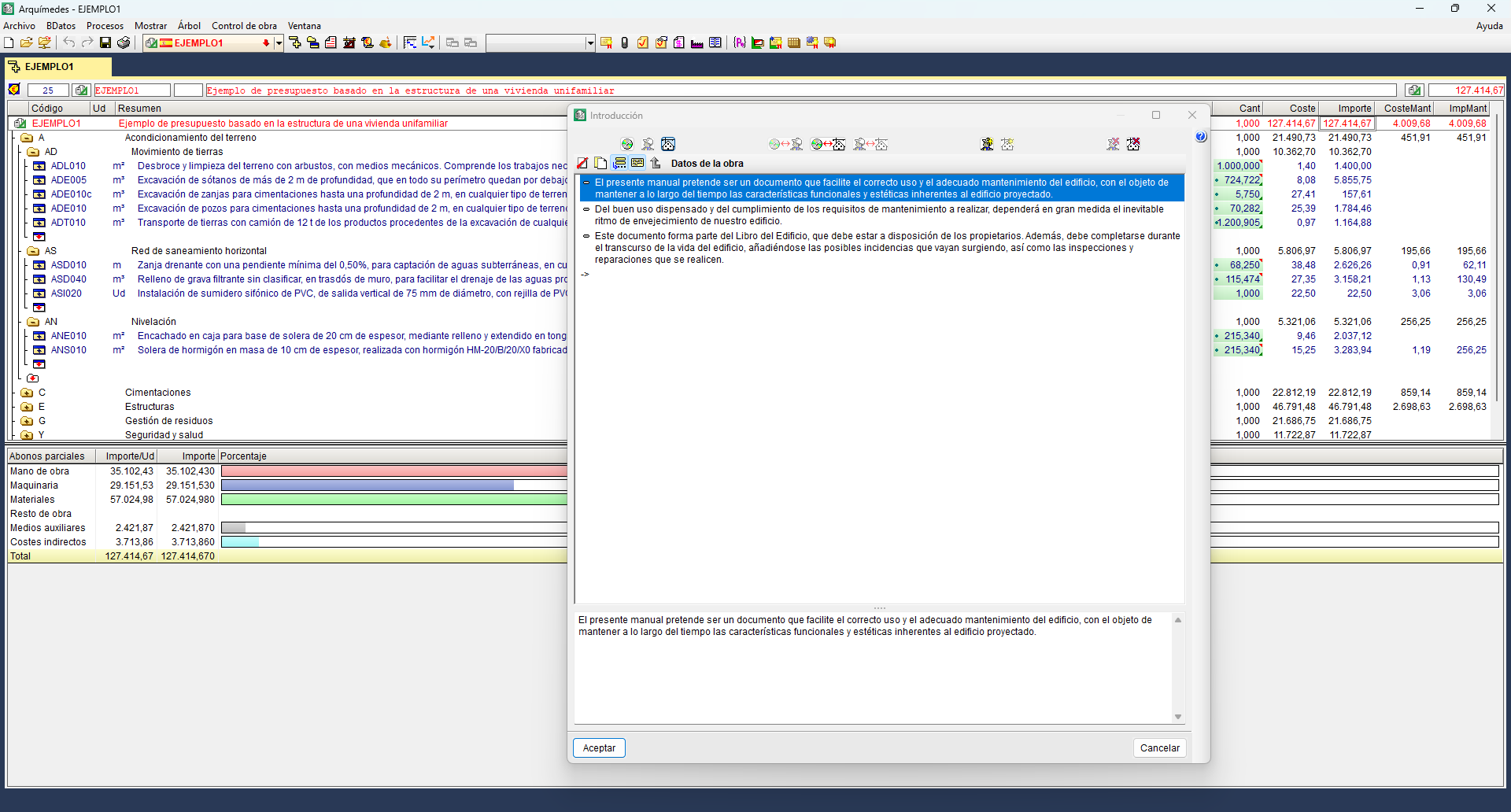Collapse subchapter AN Nivelación
Screen dimensions: 1511x812
click(33, 322)
